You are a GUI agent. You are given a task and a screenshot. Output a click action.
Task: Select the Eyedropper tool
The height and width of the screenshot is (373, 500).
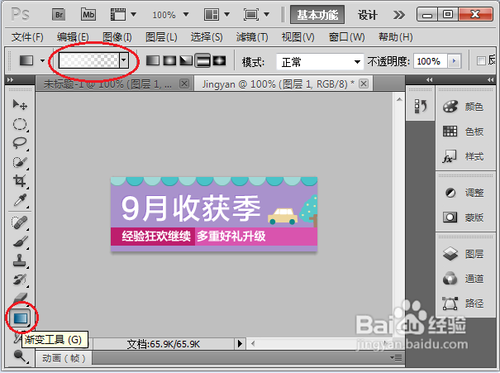pyautogui.click(x=20, y=200)
